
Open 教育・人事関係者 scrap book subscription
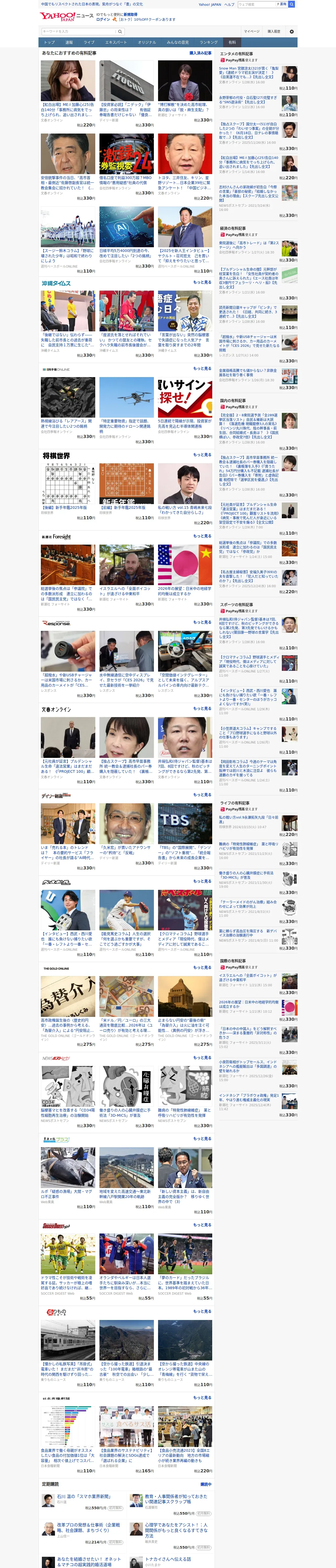click(176, 1499)
